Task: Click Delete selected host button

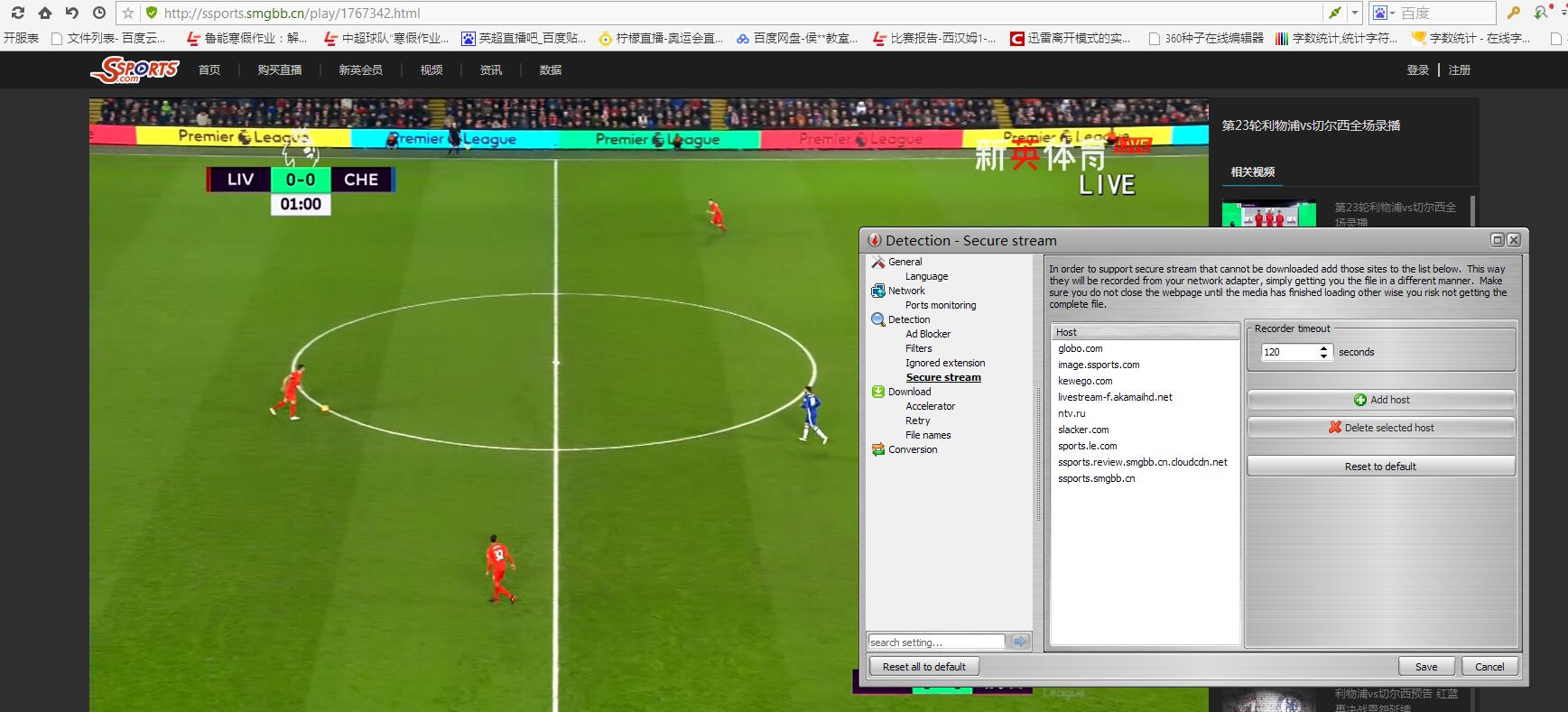Action: tap(1381, 428)
